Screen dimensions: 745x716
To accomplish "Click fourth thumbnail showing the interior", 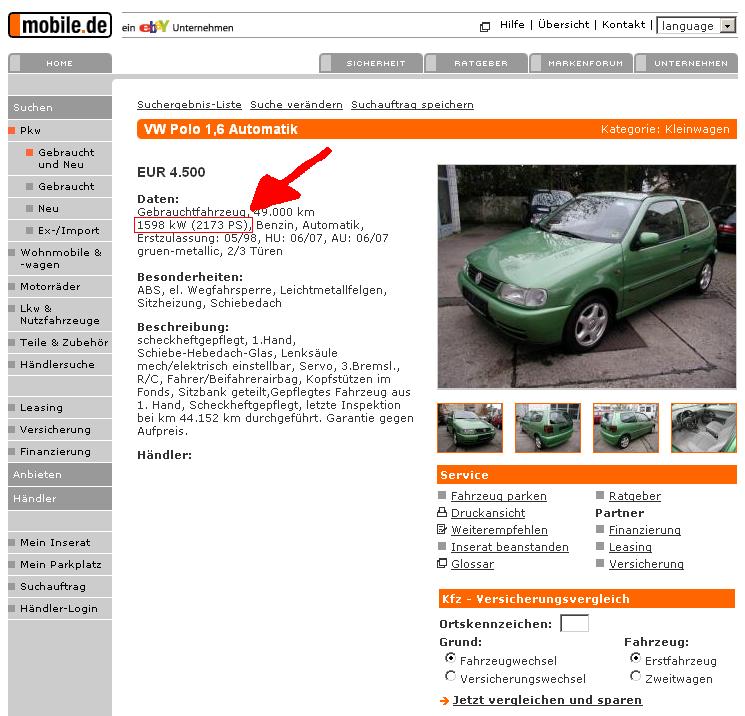I will pyautogui.click(x=704, y=428).
